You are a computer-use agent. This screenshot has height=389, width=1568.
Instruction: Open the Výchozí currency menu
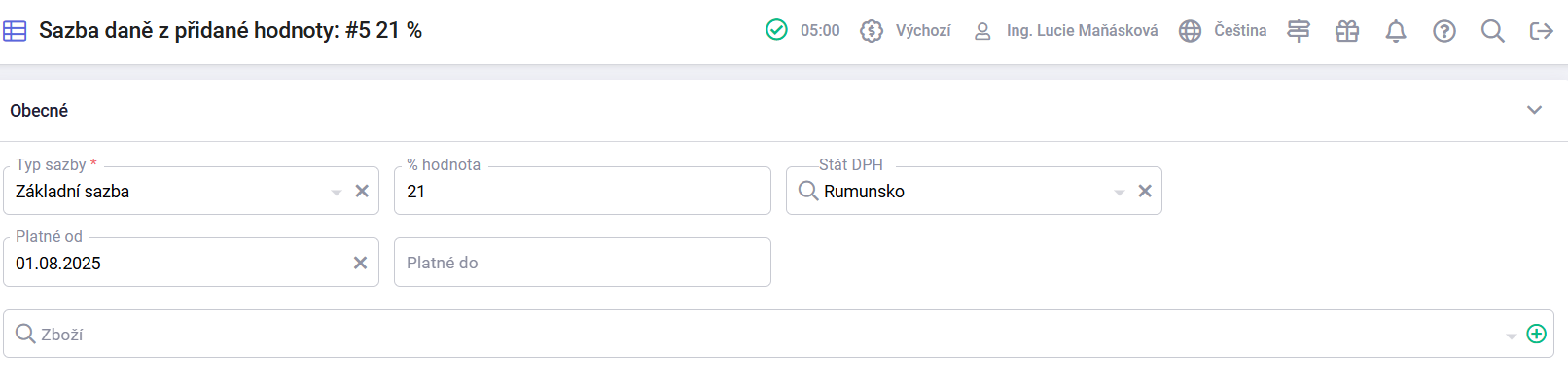pyautogui.click(x=906, y=31)
